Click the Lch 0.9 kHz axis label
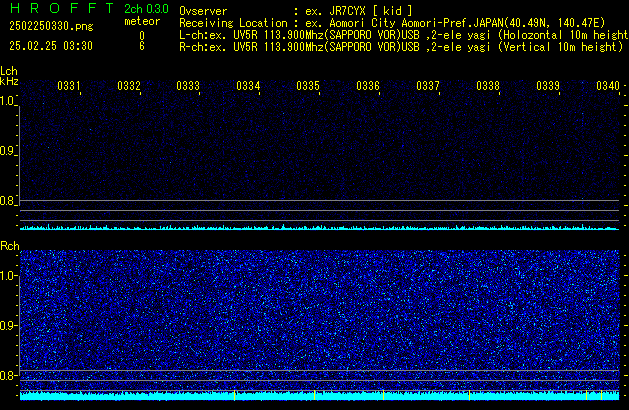 pyautogui.click(x=7, y=151)
